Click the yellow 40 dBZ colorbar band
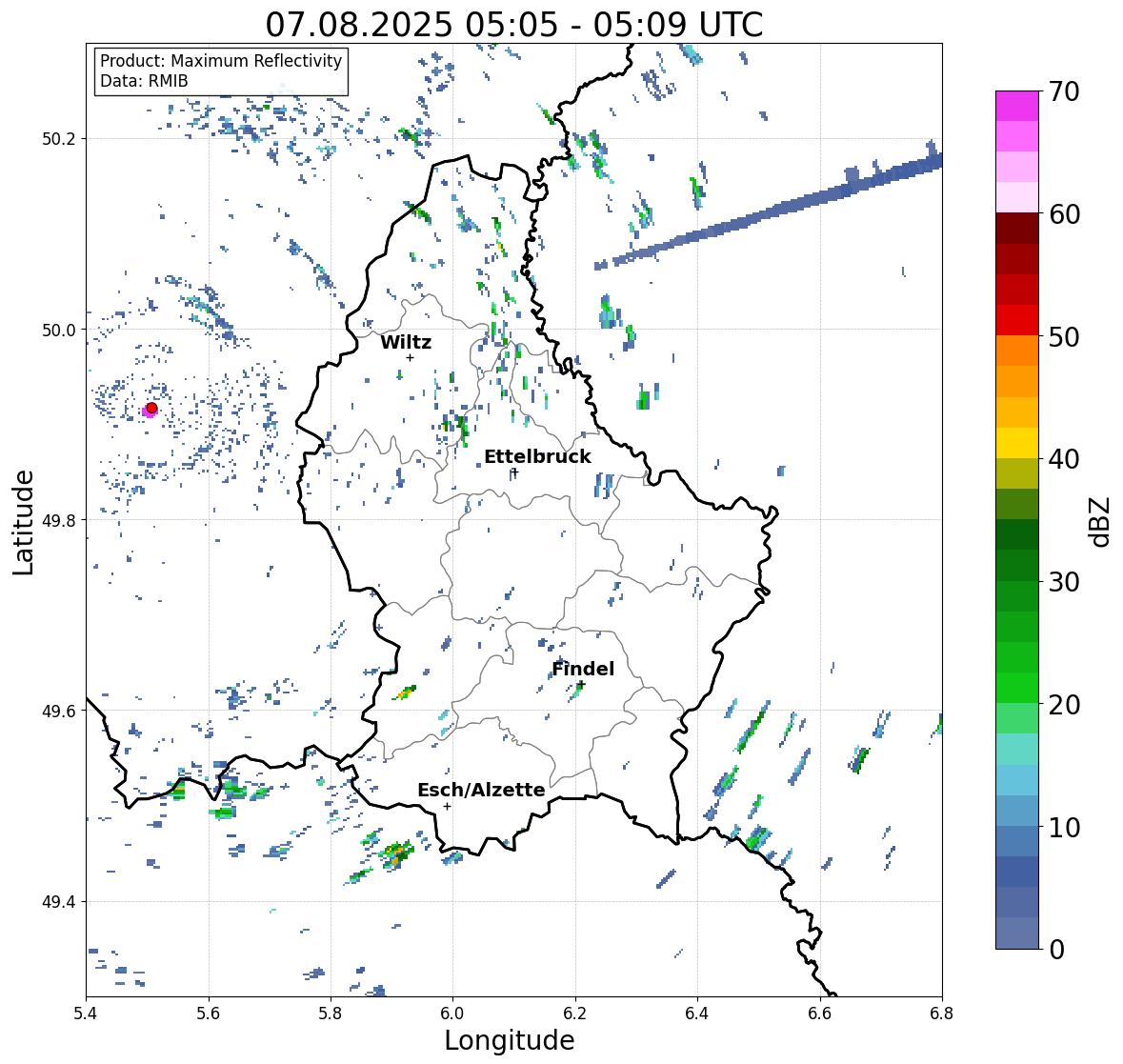Screen dimensions: 1123x1064 1016,443
